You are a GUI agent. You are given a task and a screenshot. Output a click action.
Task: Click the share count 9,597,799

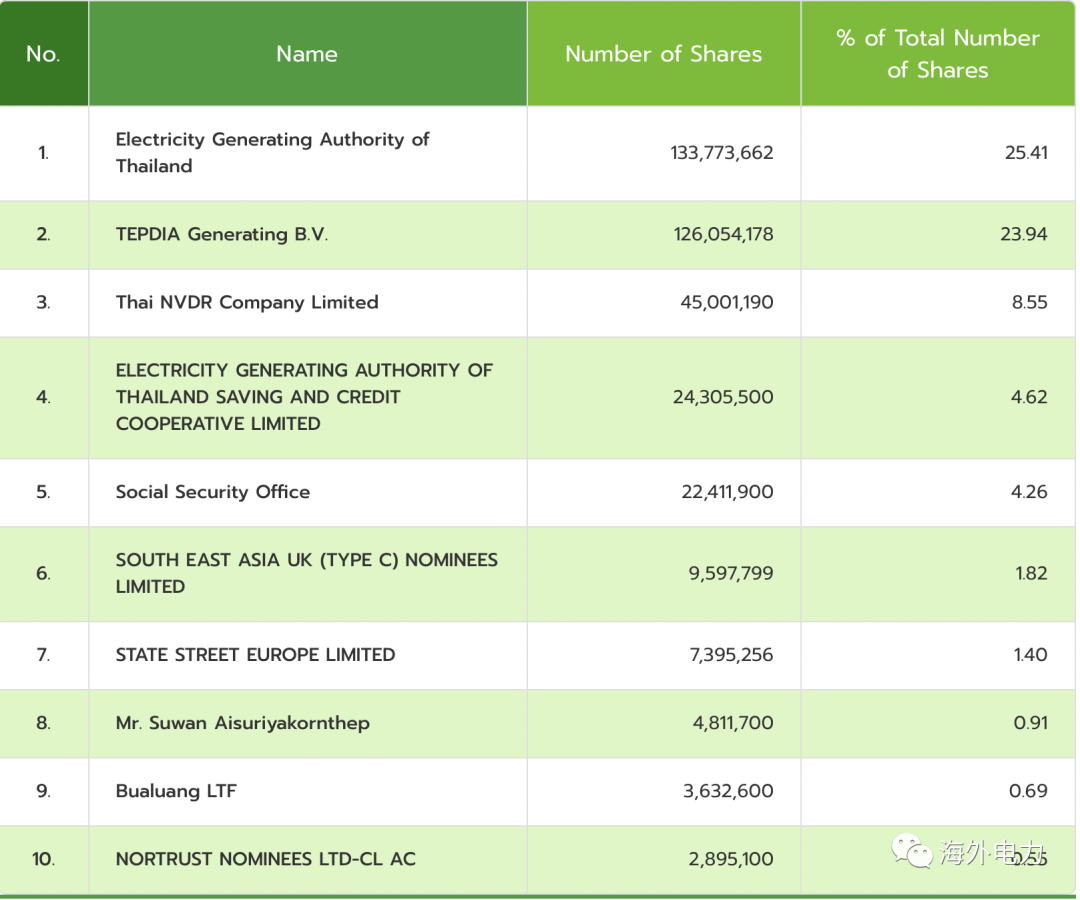coord(731,574)
